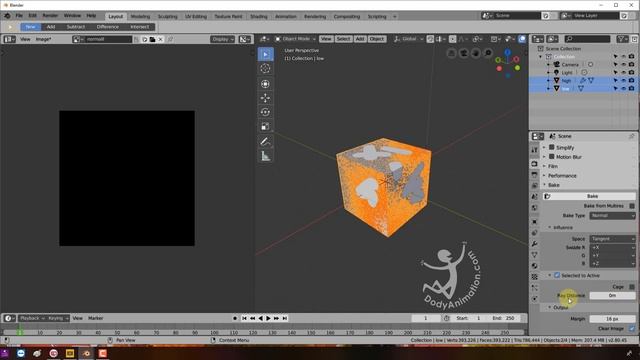Open the Texture checker properties tab
The width and height of the screenshot is (640, 360).
pyautogui.click(x=534, y=277)
